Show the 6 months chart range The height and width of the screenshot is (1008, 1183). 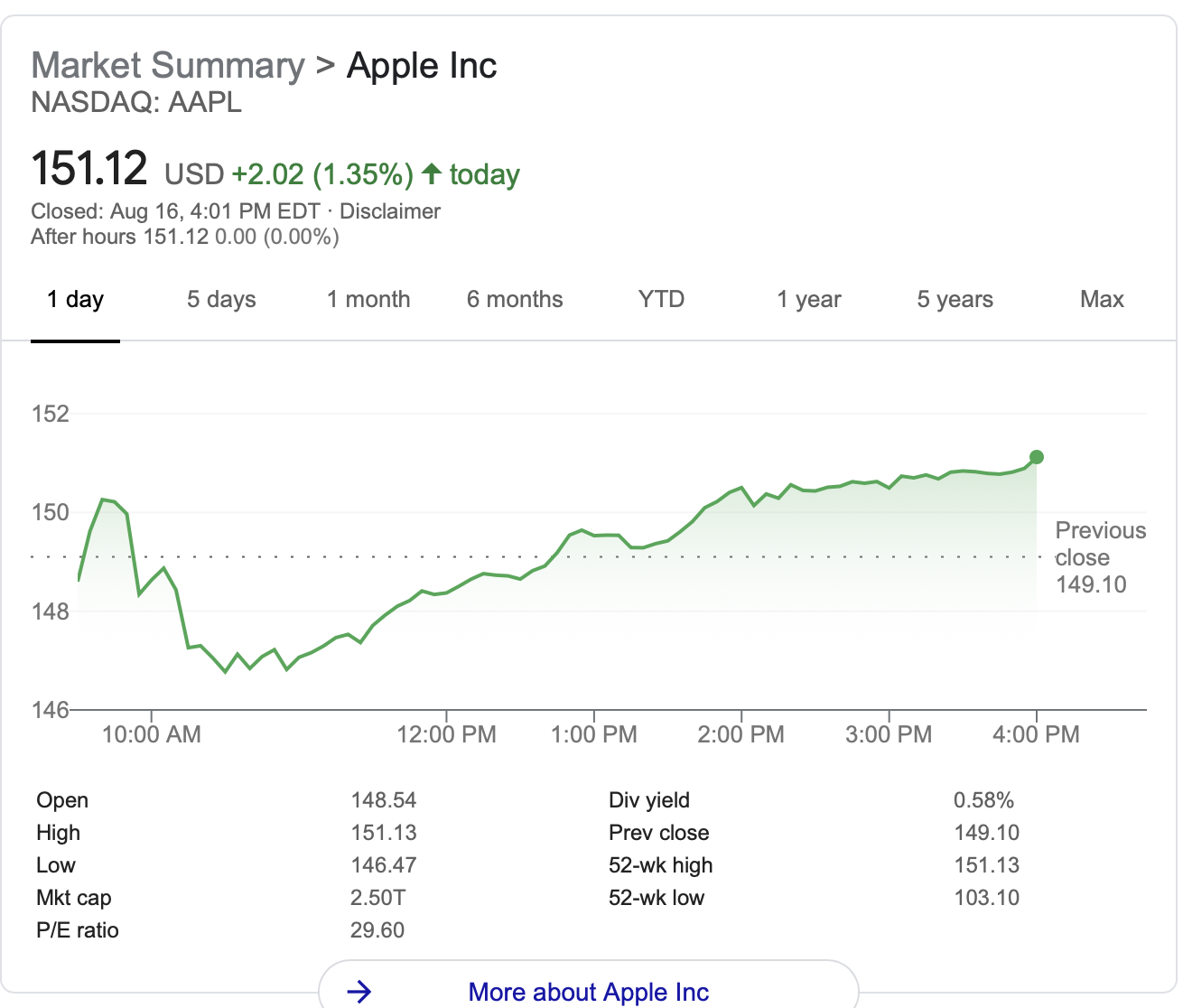click(515, 300)
